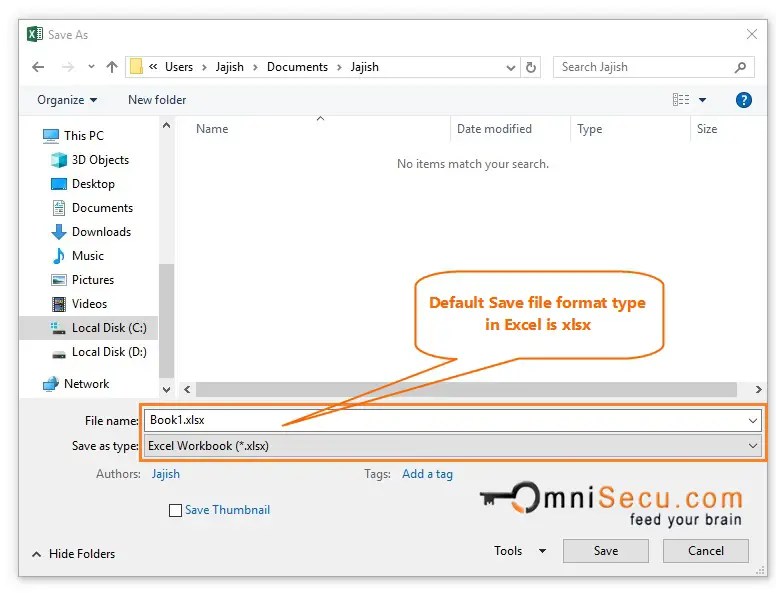Edit the Jajish author name
776x593 pixels.
[165, 474]
